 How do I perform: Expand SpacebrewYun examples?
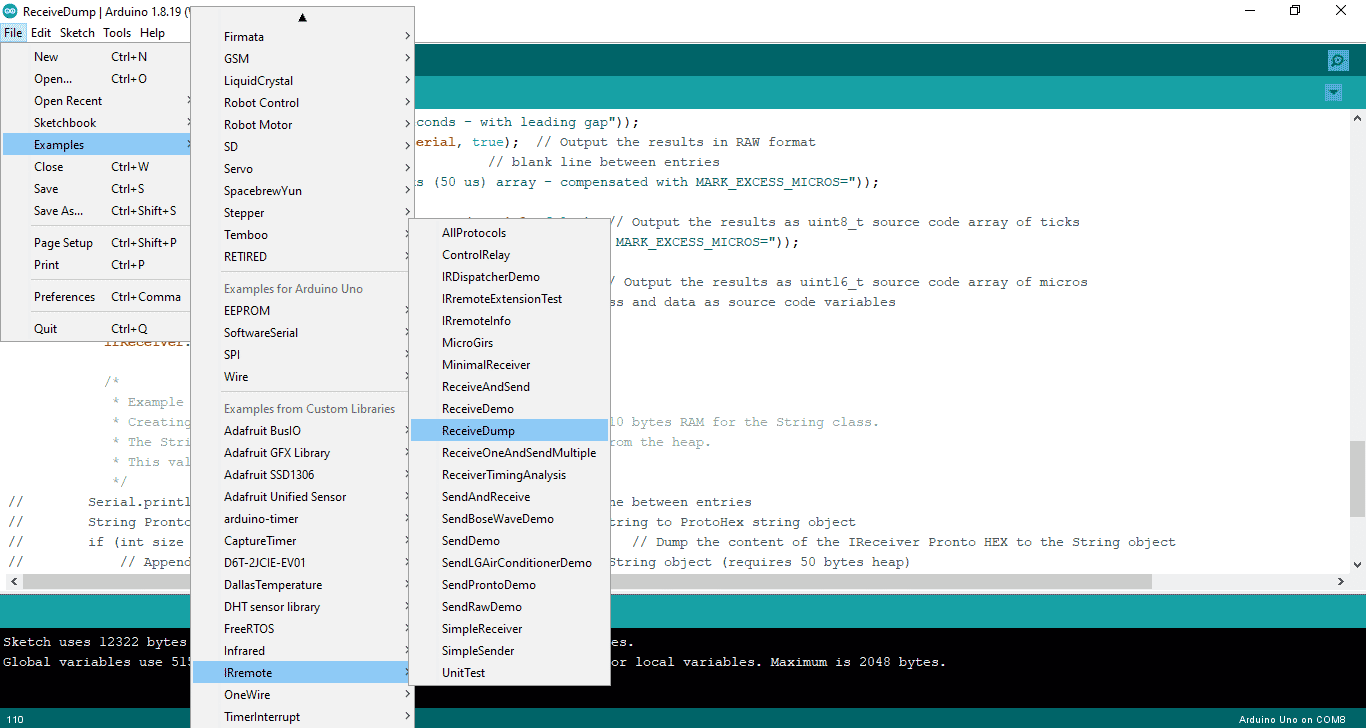303,191
